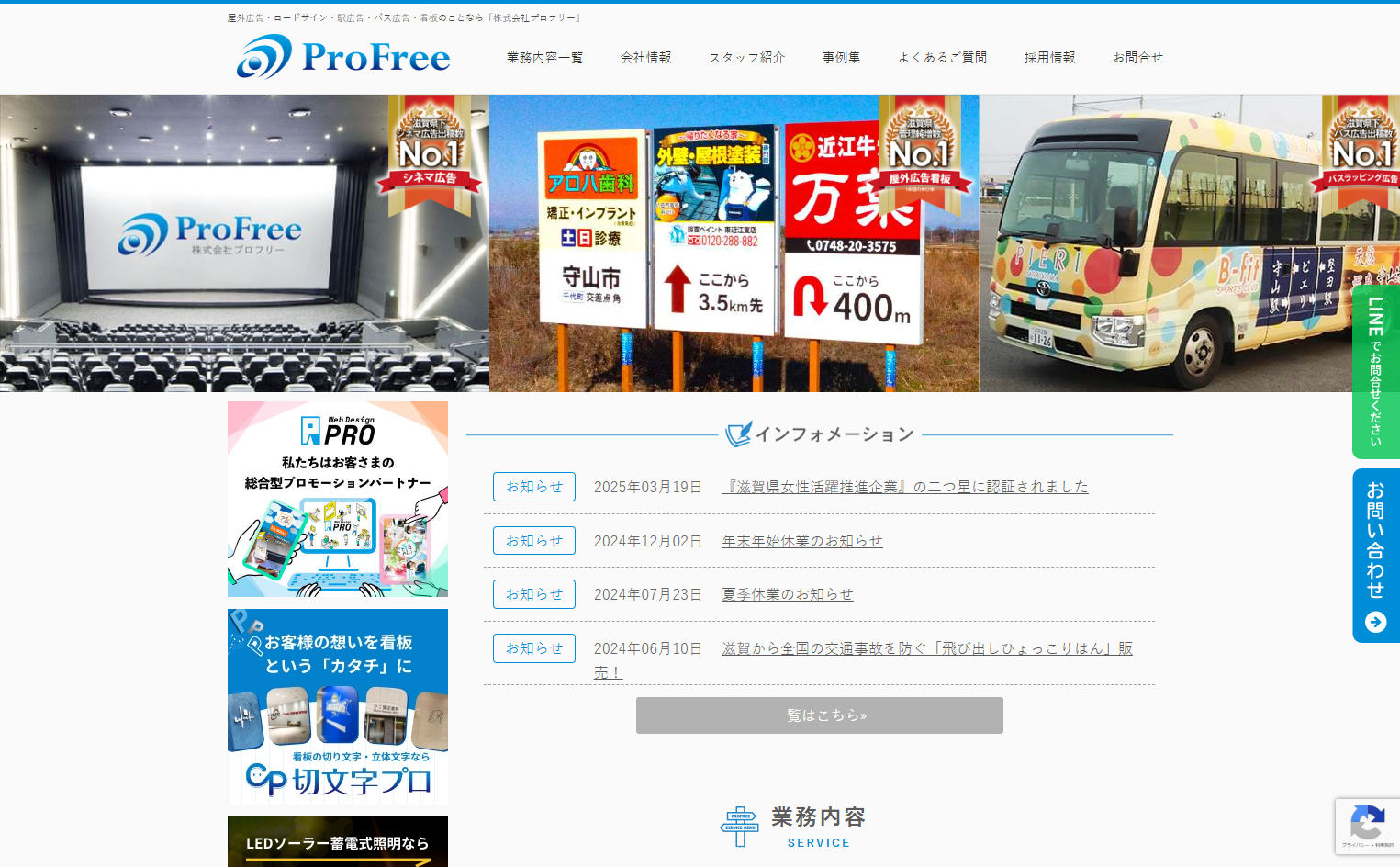Click the 一覧はこちら button

coord(820,715)
